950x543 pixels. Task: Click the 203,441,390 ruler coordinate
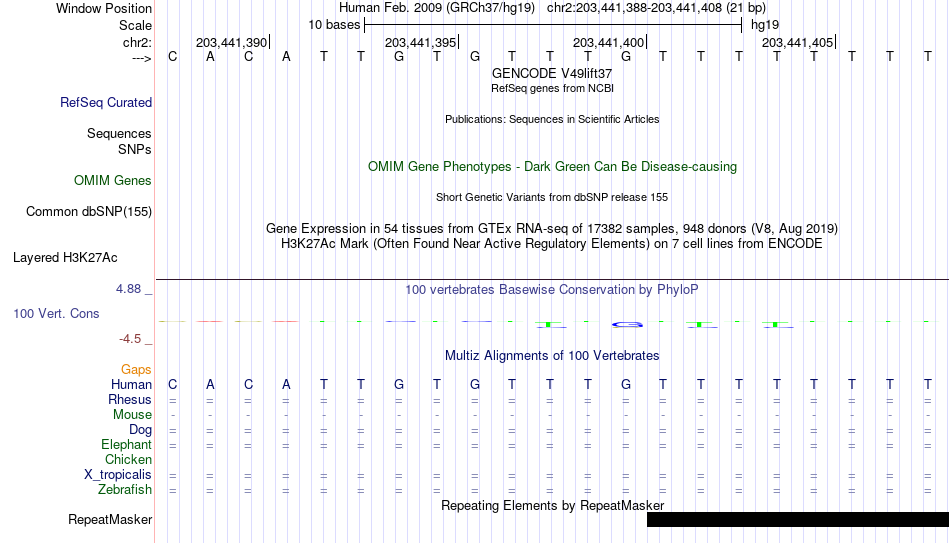click(x=231, y=42)
